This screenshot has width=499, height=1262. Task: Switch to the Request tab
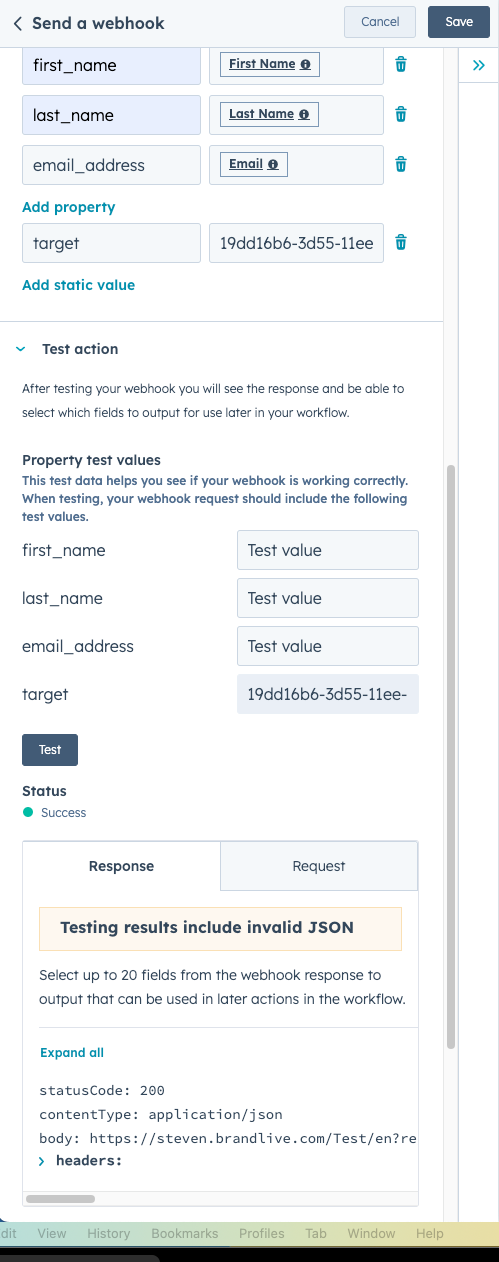[x=319, y=866]
